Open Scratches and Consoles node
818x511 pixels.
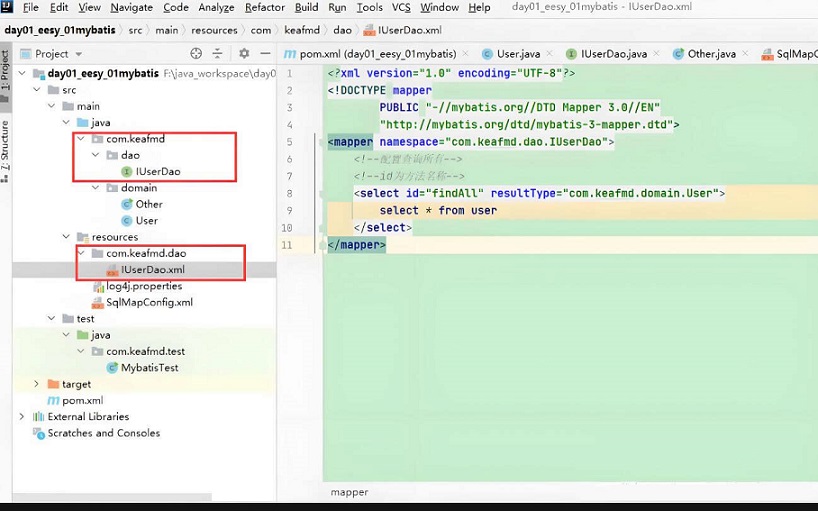point(103,433)
